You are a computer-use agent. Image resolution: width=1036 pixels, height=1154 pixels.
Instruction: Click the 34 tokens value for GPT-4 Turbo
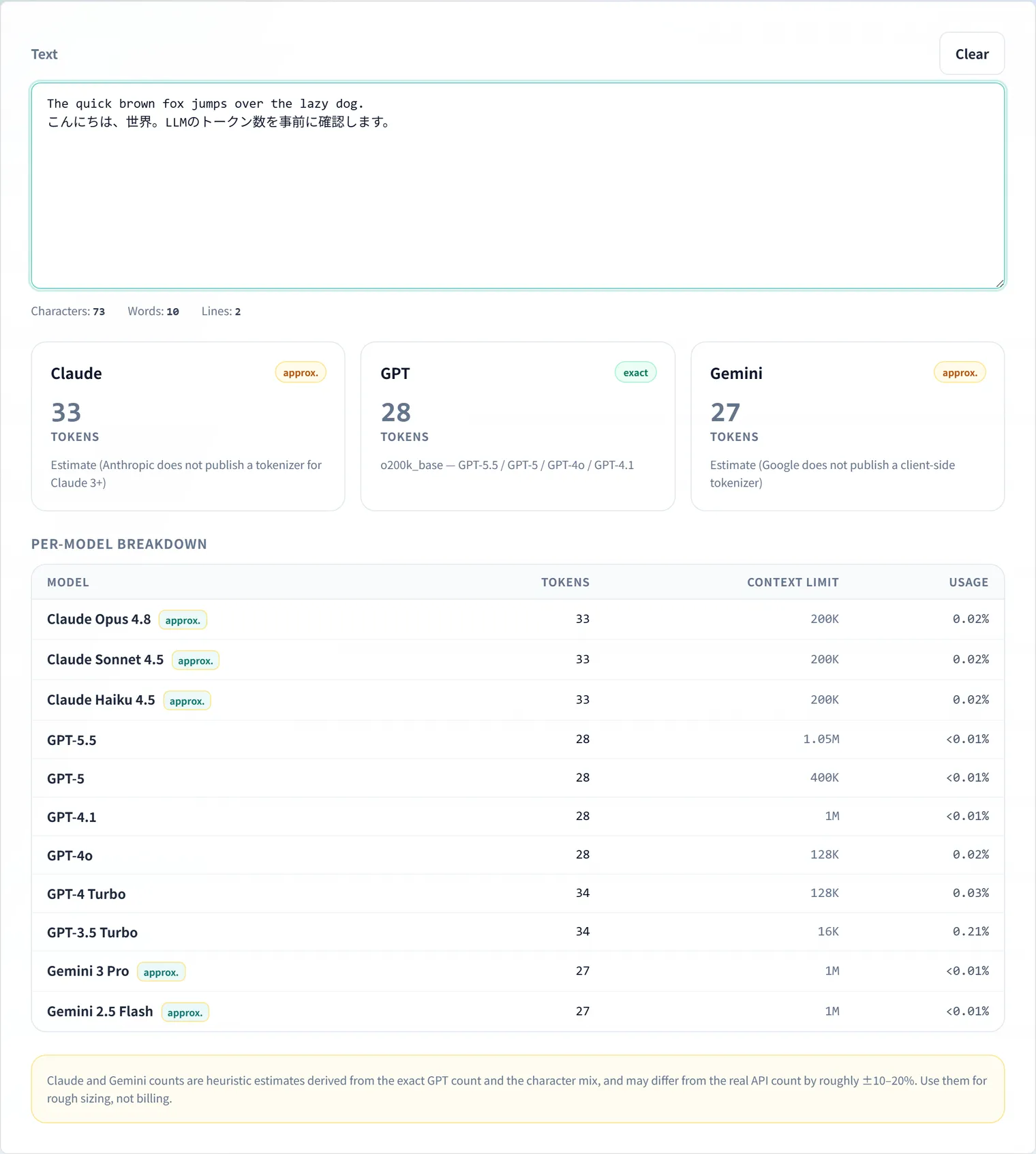[x=583, y=893]
